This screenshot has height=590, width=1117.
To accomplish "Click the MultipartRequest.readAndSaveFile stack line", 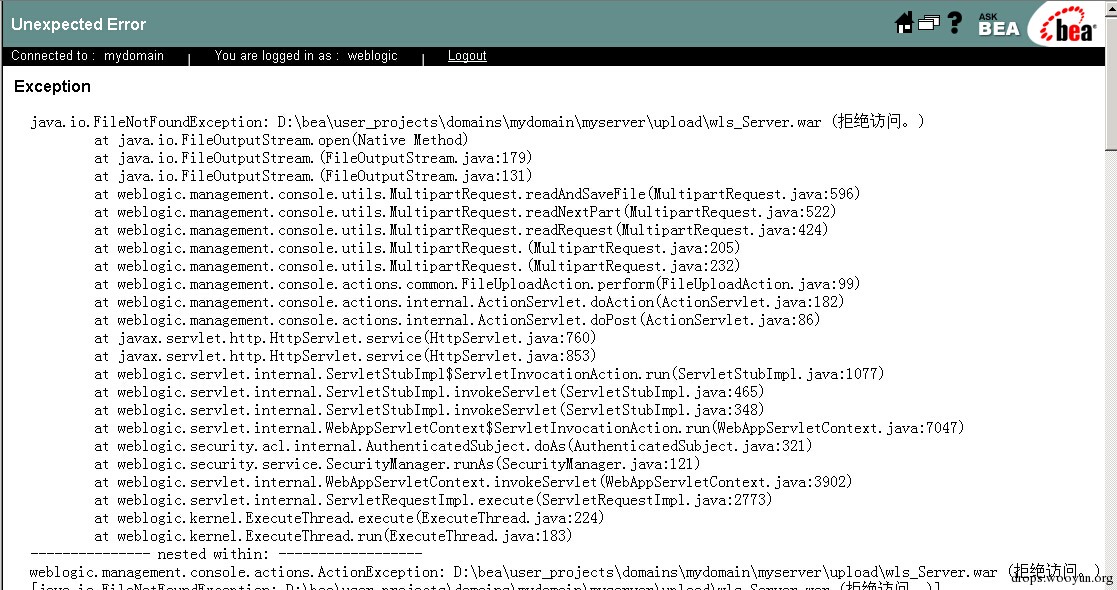I will [477, 194].
